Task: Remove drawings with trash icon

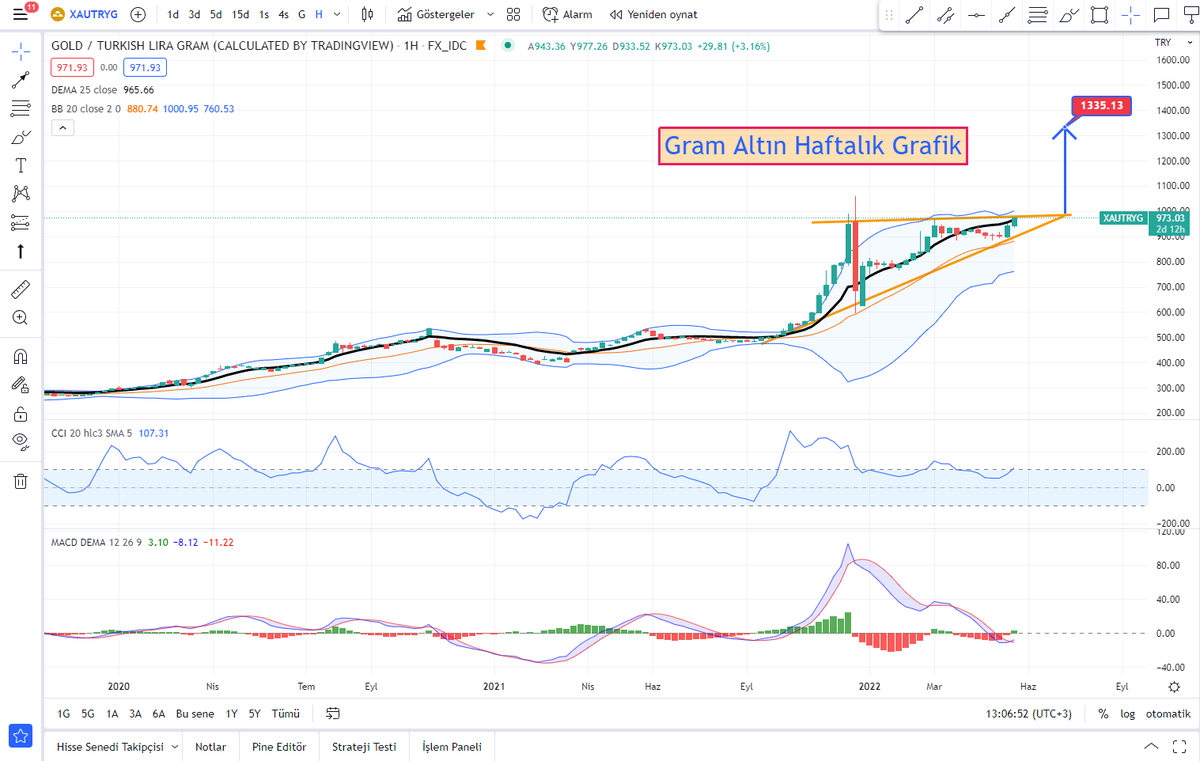Action: (x=20, y=481)
